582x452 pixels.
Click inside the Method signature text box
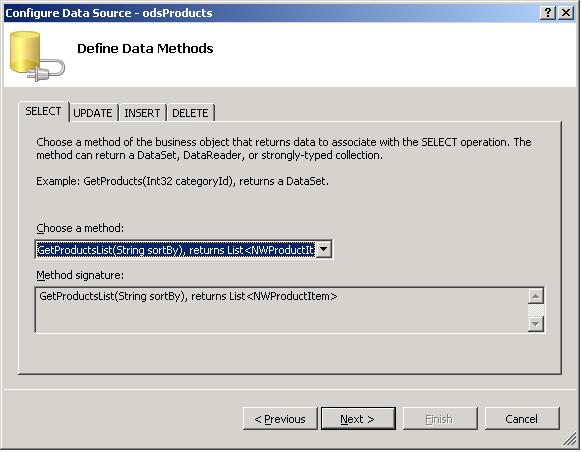pyautogui.click(x=282, y=310)
